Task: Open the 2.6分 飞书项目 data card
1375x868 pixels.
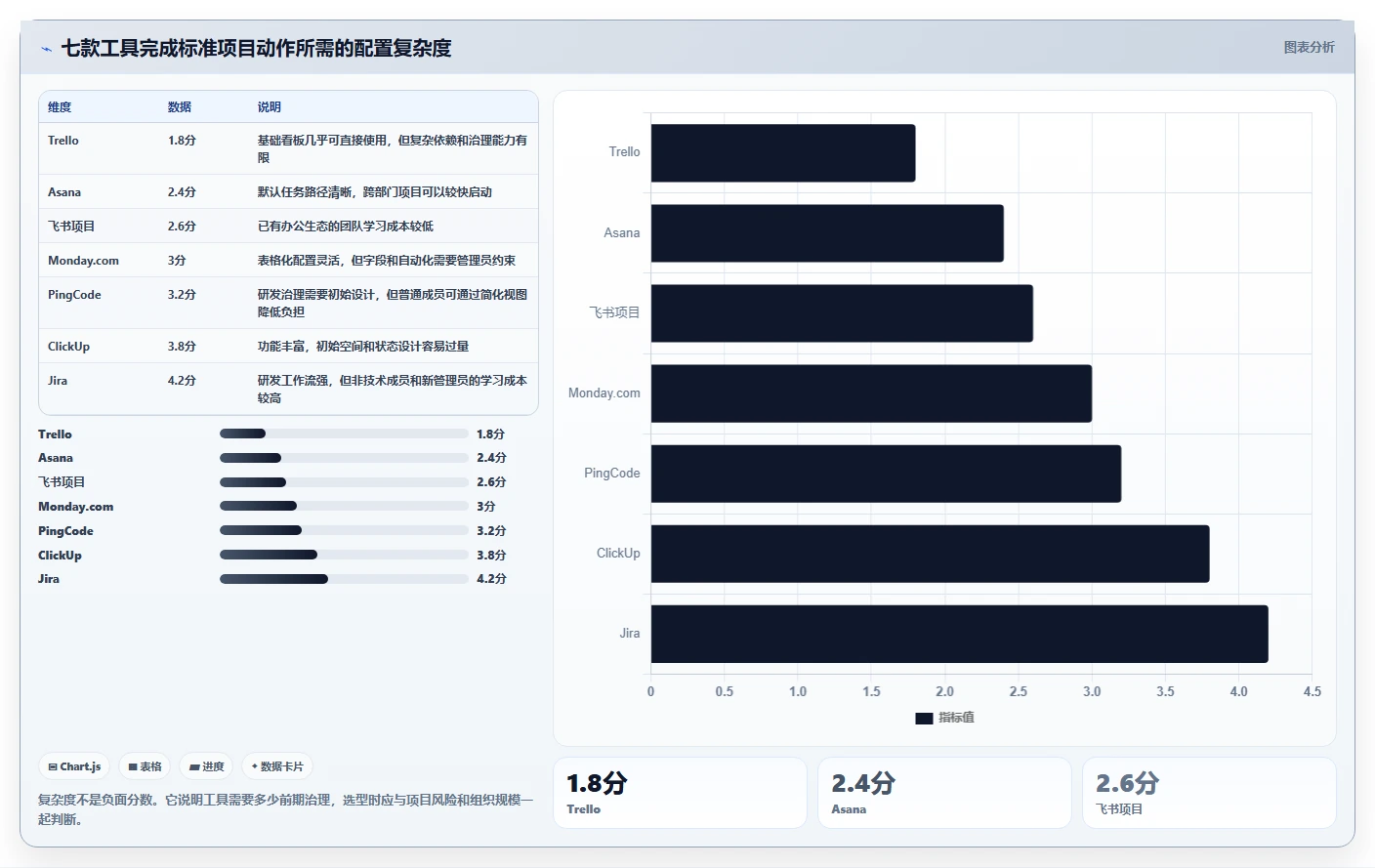Action: pyautogui.click(x=1209, y=793)
